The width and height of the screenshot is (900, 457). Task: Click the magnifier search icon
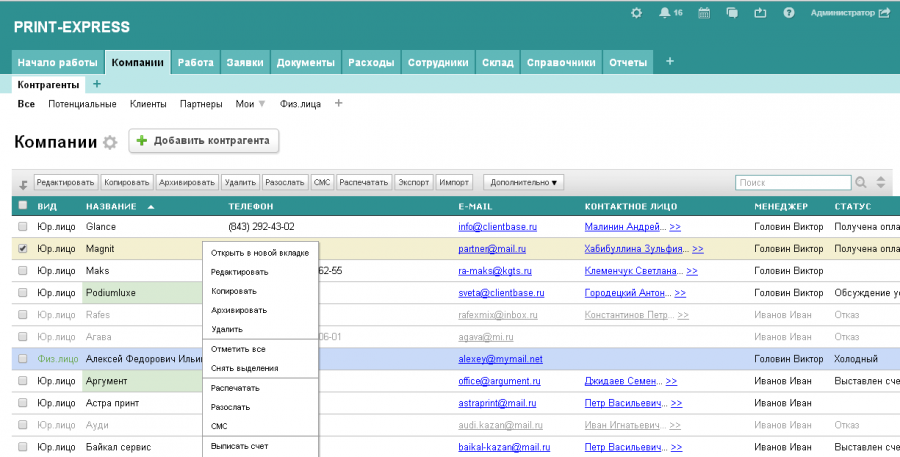(860, 183)
